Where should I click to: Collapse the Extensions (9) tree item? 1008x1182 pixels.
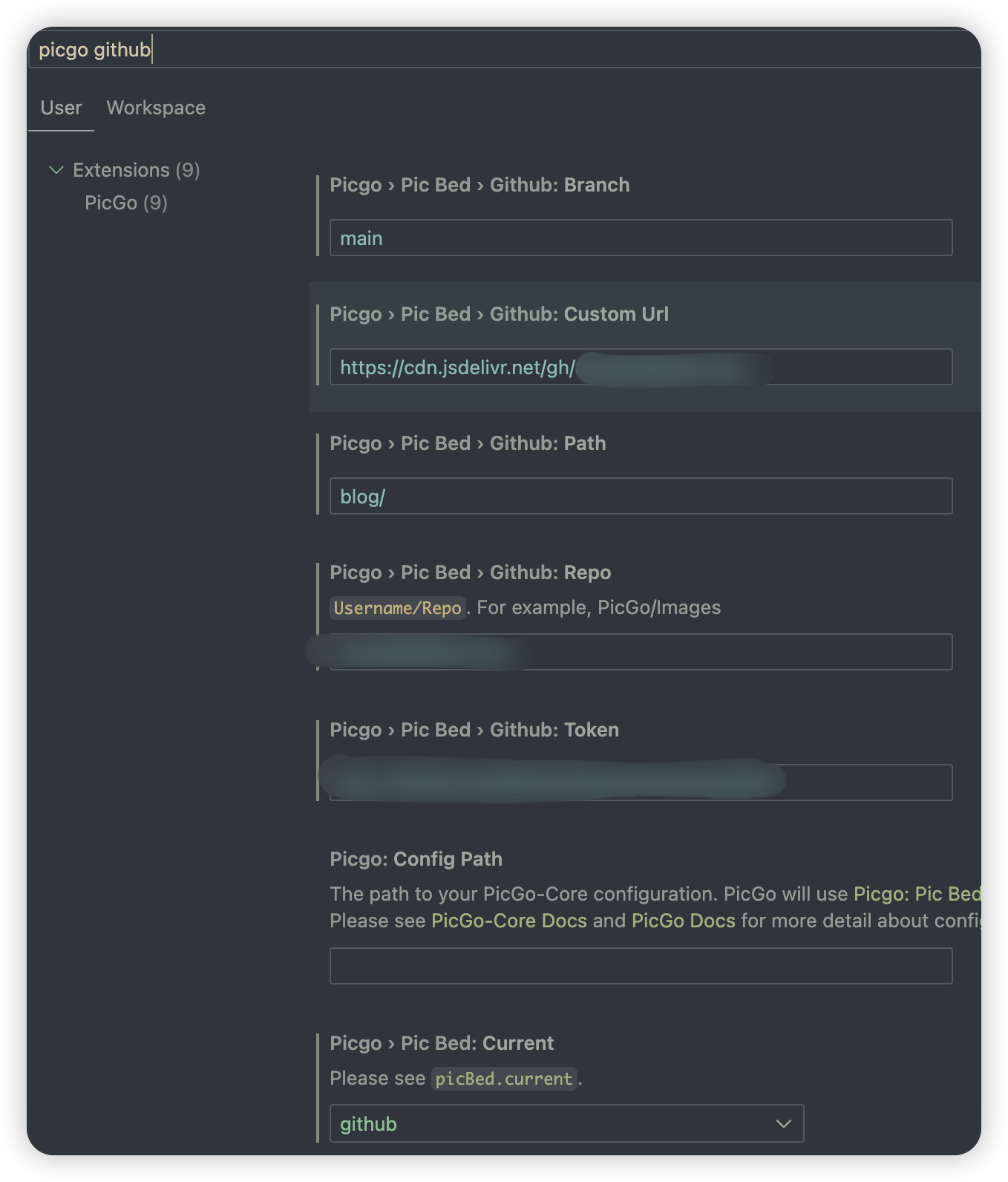pos(55,169)
